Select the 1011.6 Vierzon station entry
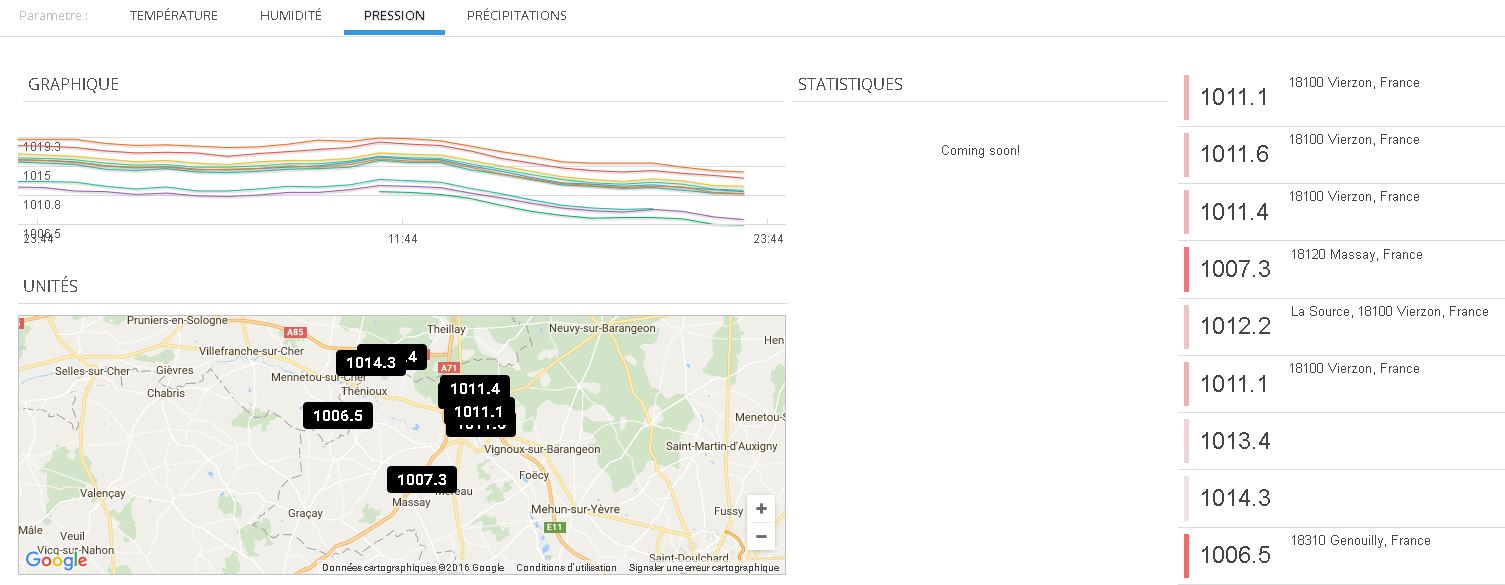This screenshot has height=585, width=1505. click(x=1340, y=153)
